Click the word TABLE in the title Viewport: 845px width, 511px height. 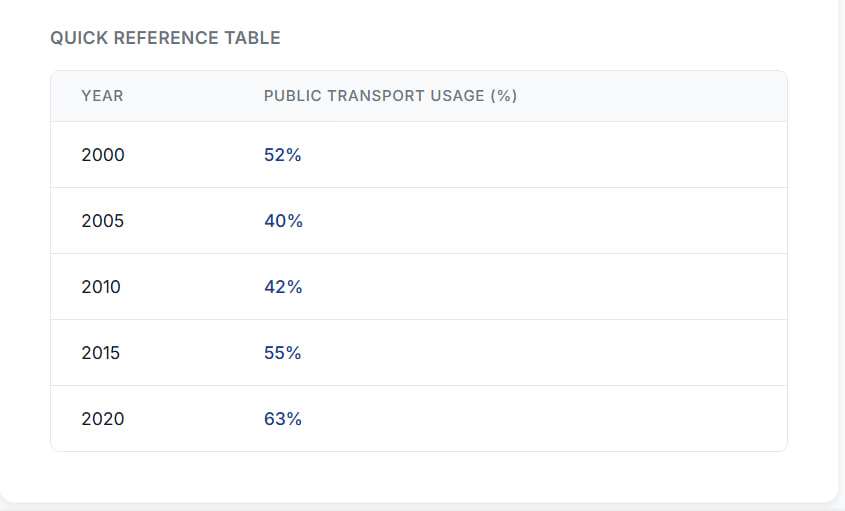258,38
